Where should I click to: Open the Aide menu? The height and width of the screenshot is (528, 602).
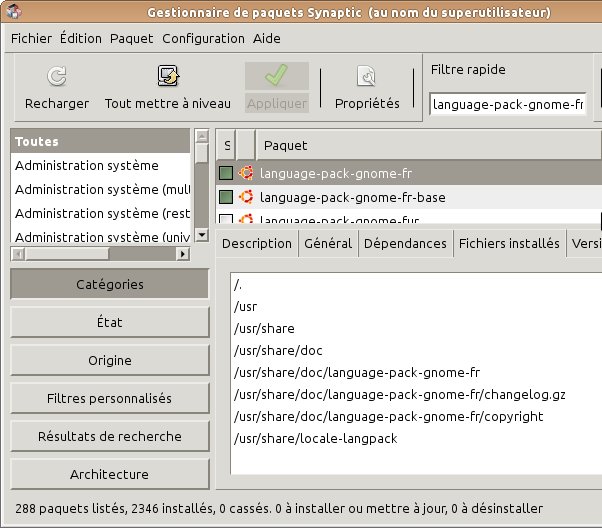[266, 38]
